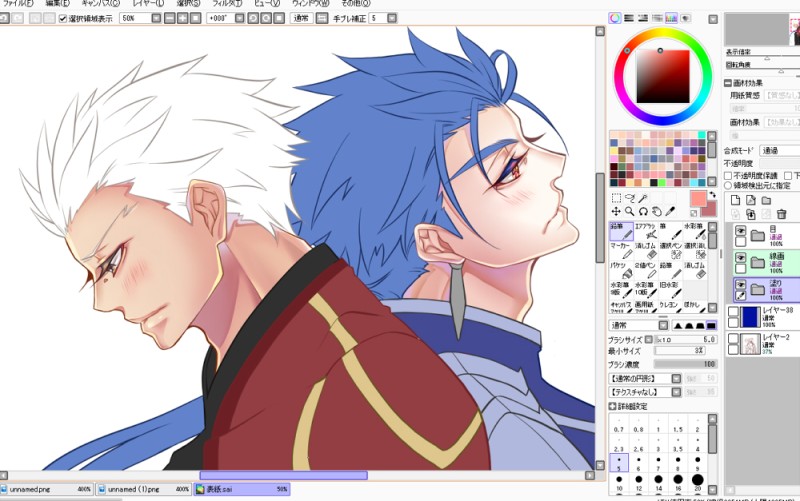The width and height of the screenshot is (800, 501).
Task: Pick the 旧水彩 legacy watercolor brush
Action: (x=670, y=291)
